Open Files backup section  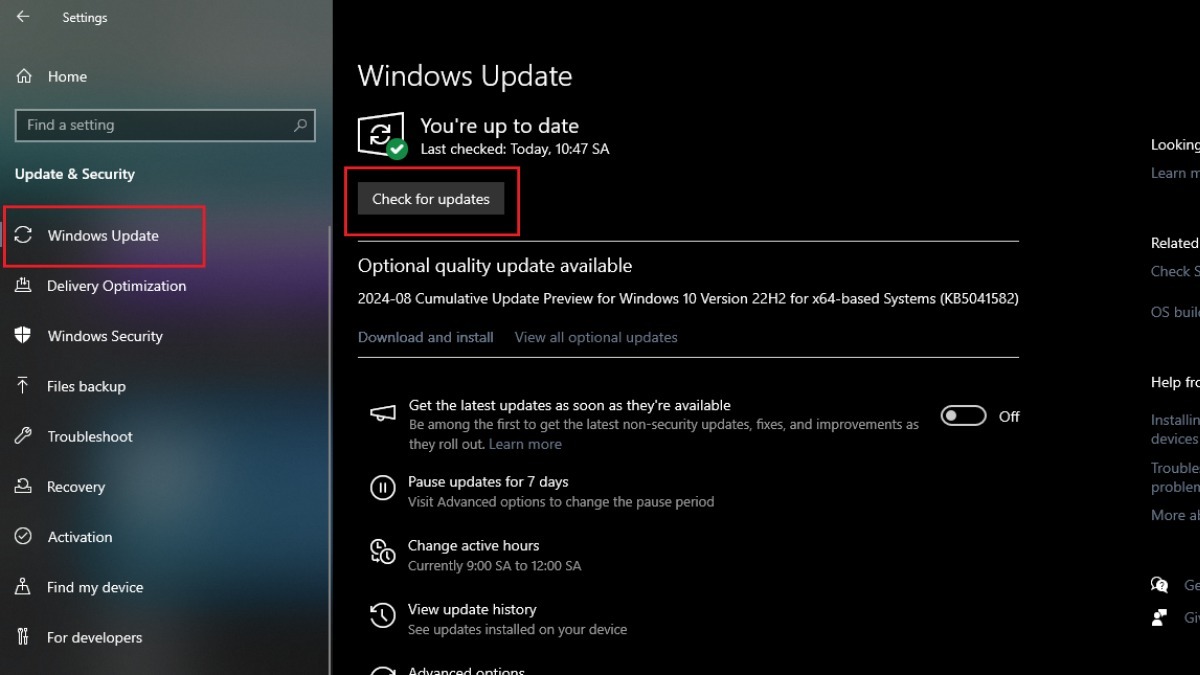click(86, 386)
